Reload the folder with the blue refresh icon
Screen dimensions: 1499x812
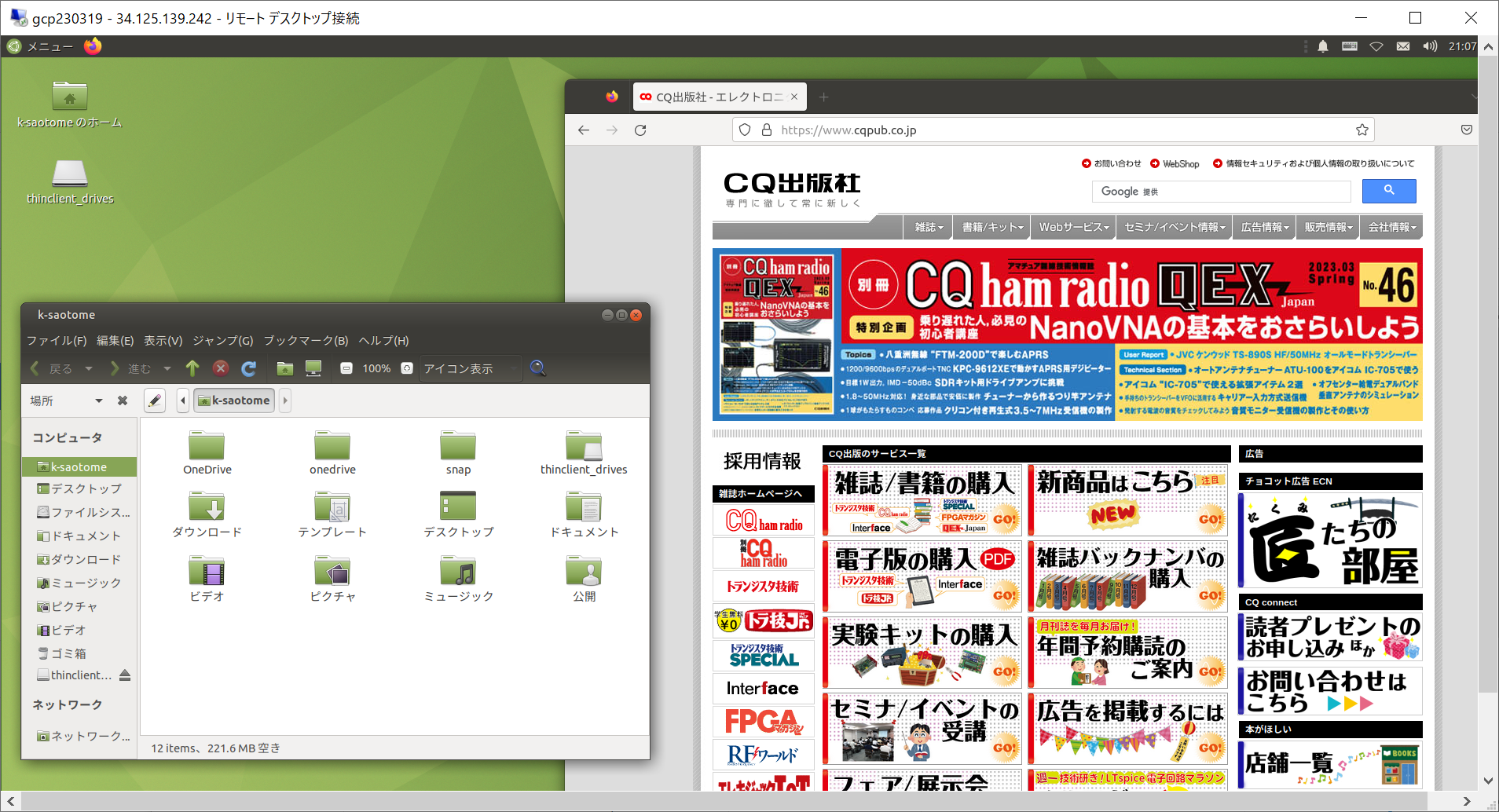[249, 368]
